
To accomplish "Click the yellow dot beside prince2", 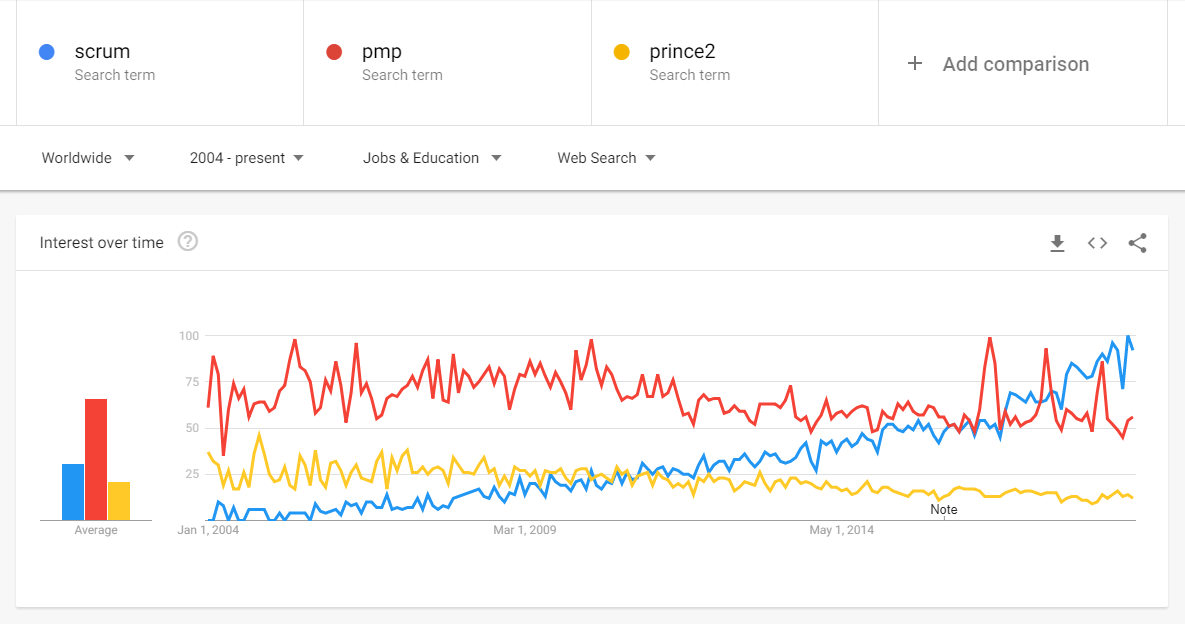I will pyautogui.click(x=622, y=52).
